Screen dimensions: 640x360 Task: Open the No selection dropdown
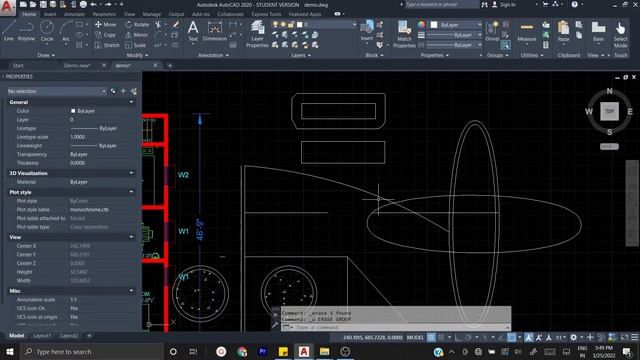point(57,91)
